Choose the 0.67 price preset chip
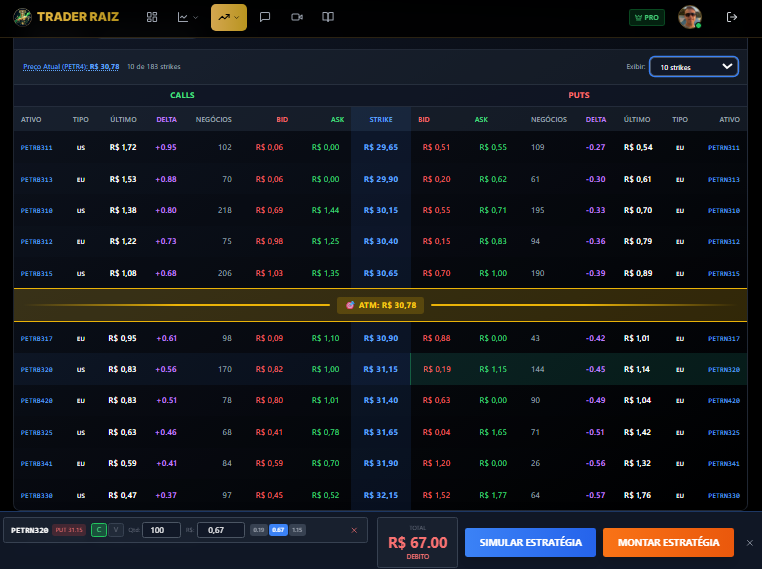Screen dimensions: 762x569 tap(278, 530)
